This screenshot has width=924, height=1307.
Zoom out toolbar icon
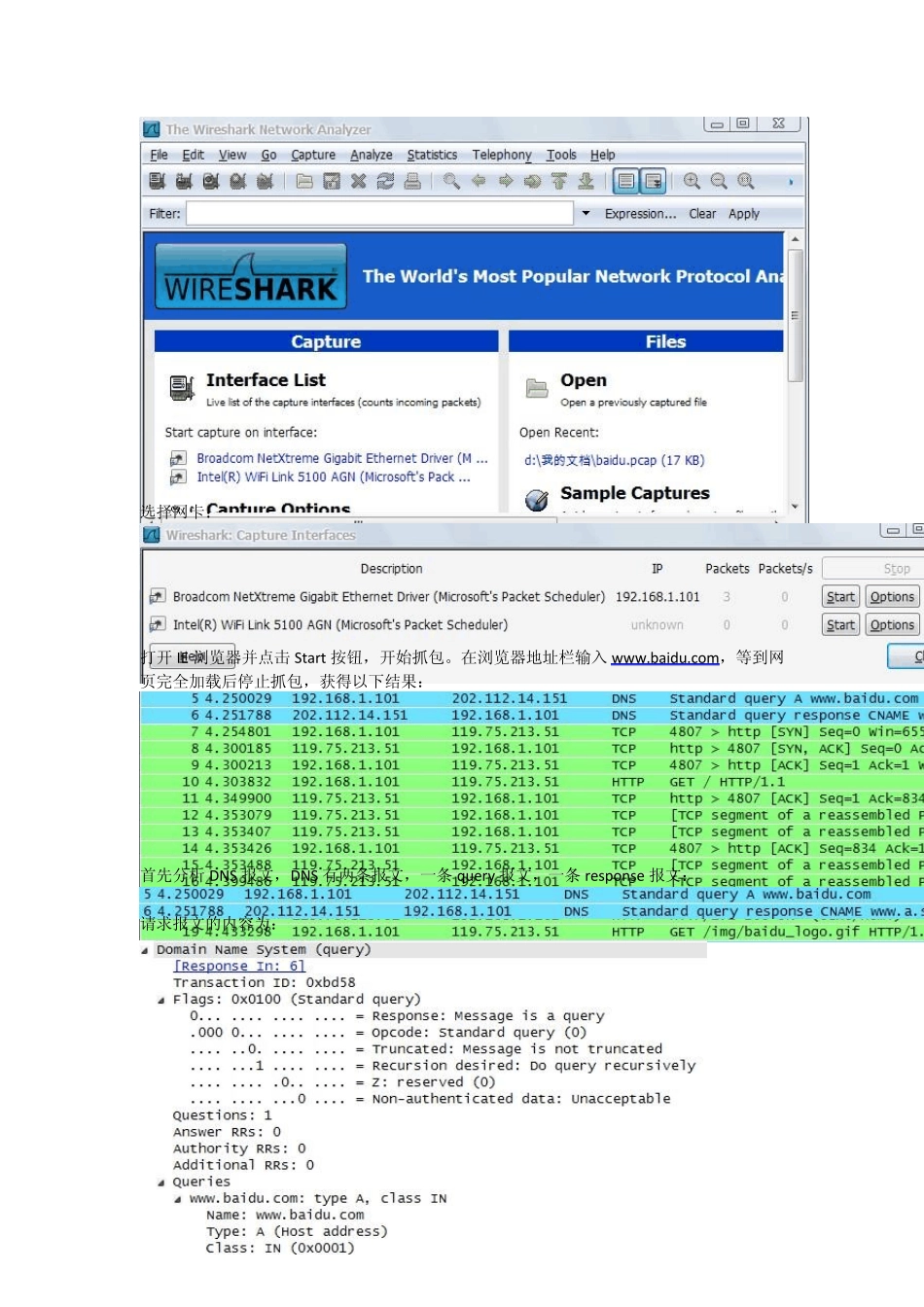point(719,181)
